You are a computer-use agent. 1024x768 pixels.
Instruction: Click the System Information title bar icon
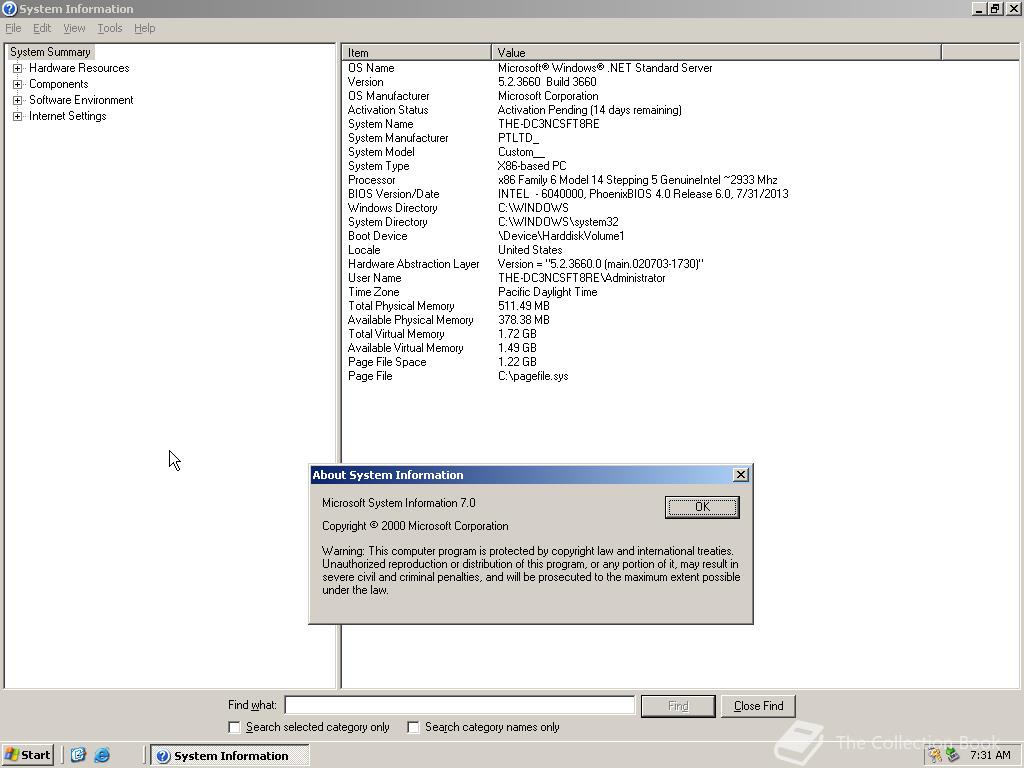point(9,8)
